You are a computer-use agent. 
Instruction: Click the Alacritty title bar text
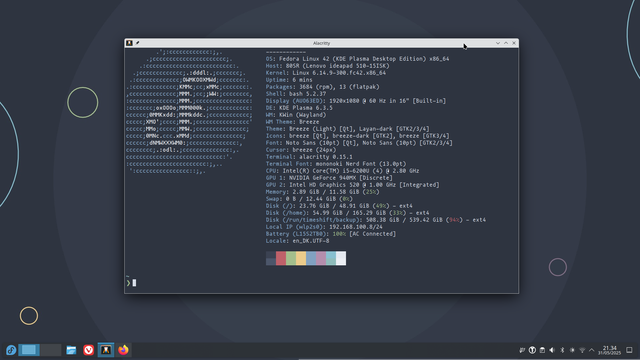click(x=321, y=43)
